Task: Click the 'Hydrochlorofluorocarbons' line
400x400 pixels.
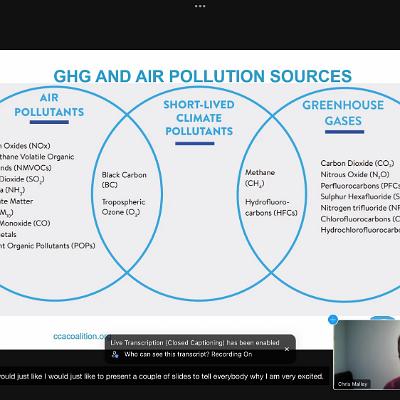Action: coord(360,230)
